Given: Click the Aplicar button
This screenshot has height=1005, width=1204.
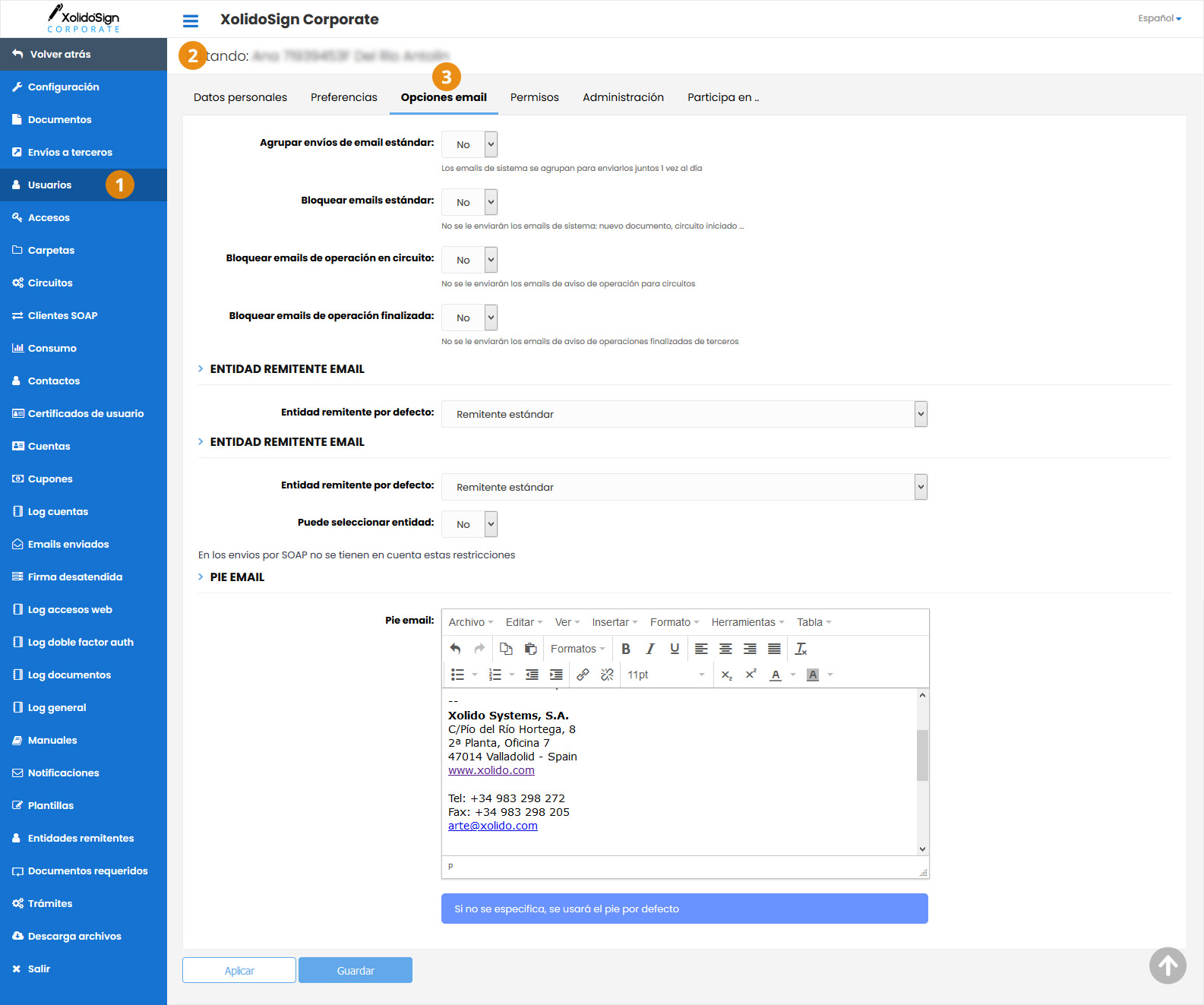Looking at the screenshot, I should point(239,970).
